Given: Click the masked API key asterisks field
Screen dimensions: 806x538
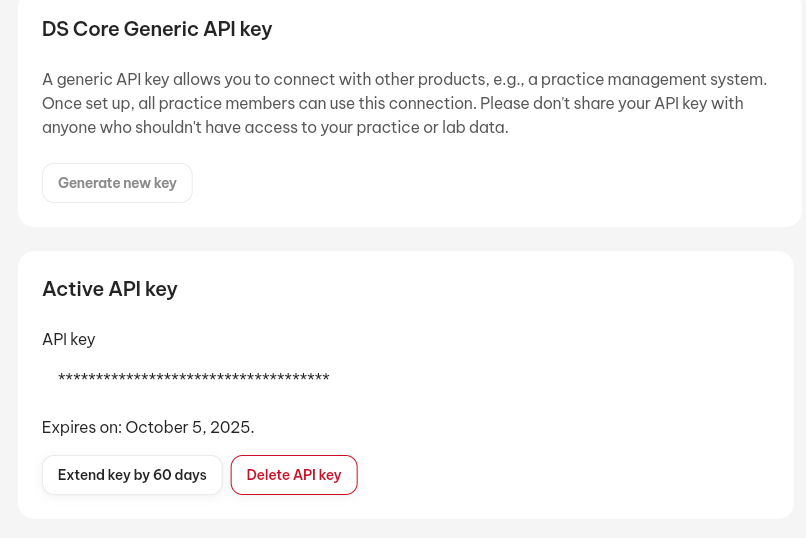Looking at the screenshot, I should pos(194,379).
